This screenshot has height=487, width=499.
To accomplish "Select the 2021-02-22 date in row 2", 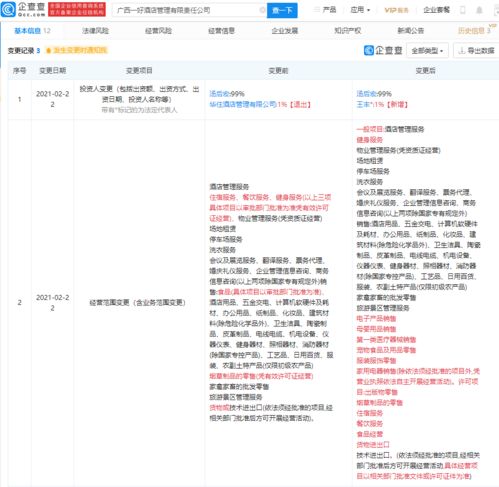I will click(52, 302).
